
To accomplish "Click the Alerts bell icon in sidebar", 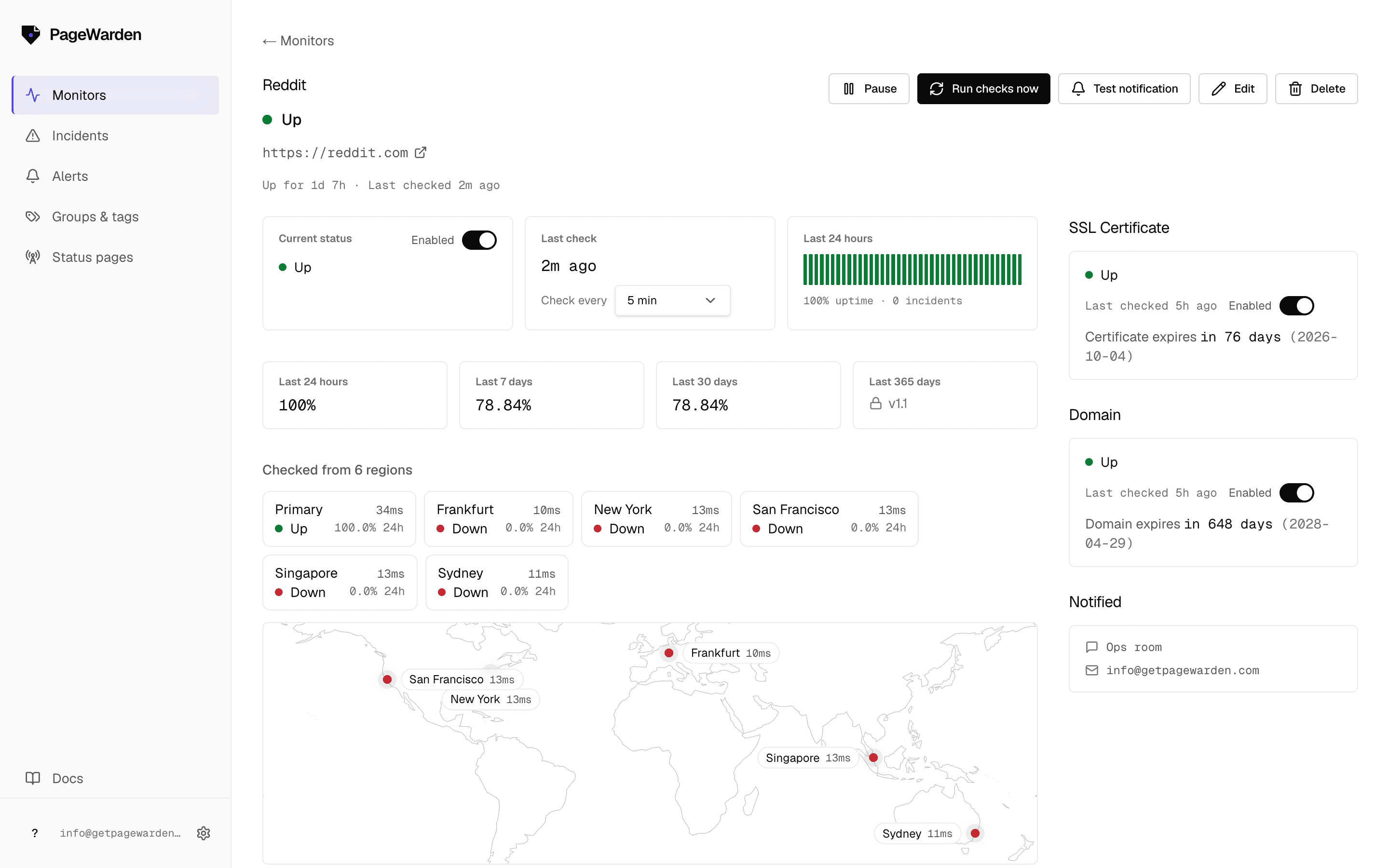I will [33, 176].
